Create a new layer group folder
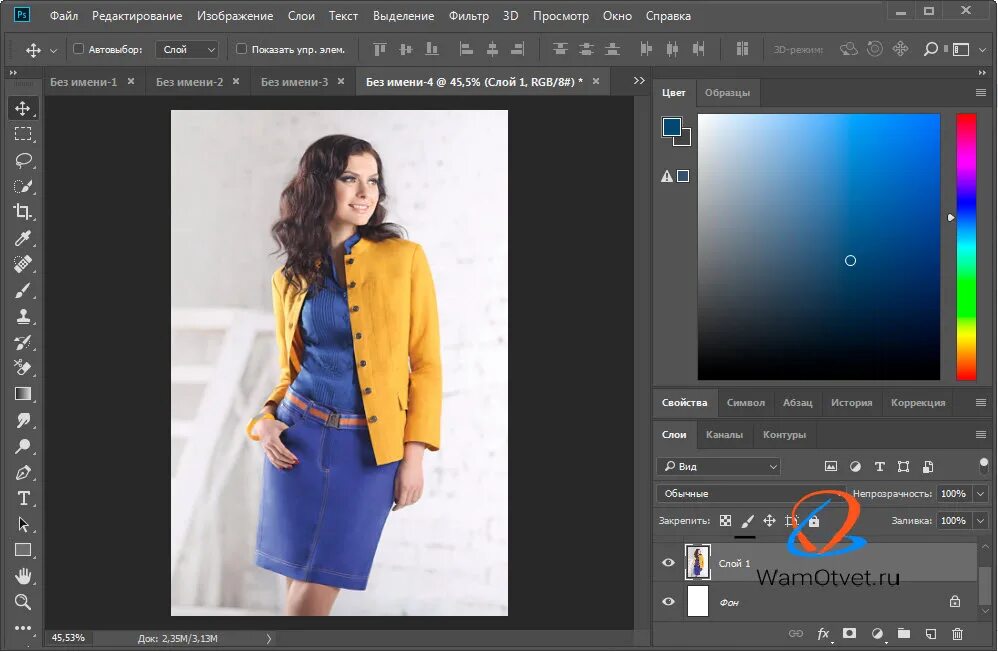998x652 pixels. pos(904,634)
